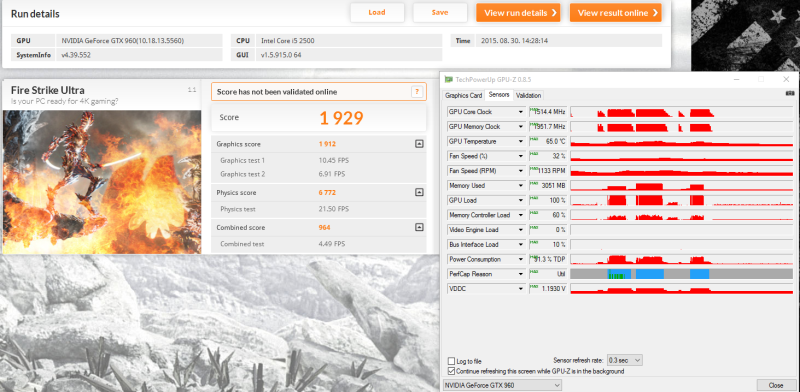Enable the Log to file checkbox
The height and width of the screenshot is (392, 800).
(x=451, y=361)
